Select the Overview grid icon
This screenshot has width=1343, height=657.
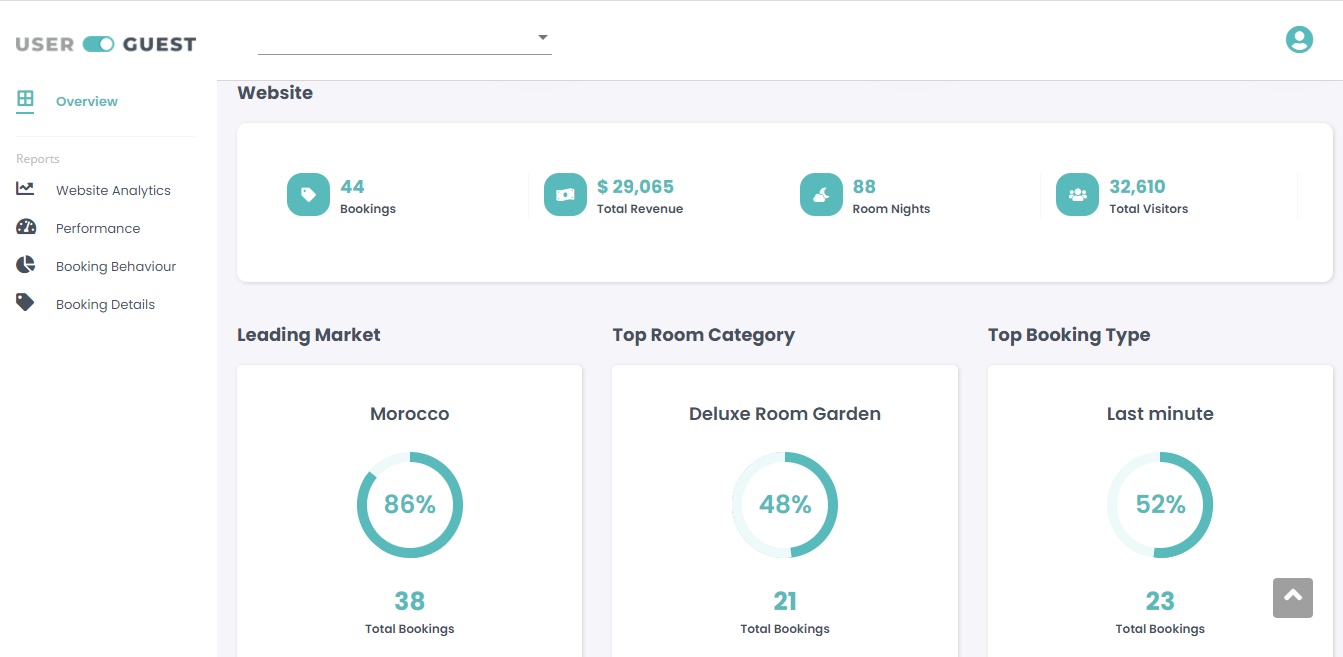(25, 100)
